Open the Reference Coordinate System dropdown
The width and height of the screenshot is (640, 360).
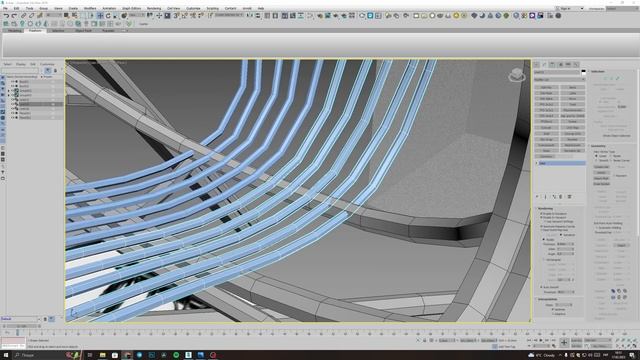(137, 16)
